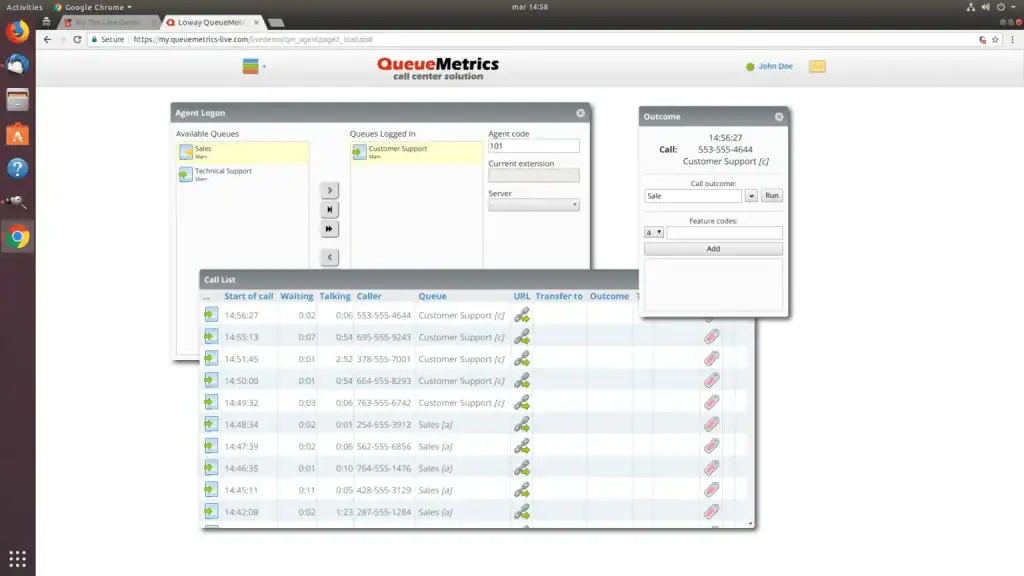Open Firefox from the Ubuntu dock

pos(18,31)
